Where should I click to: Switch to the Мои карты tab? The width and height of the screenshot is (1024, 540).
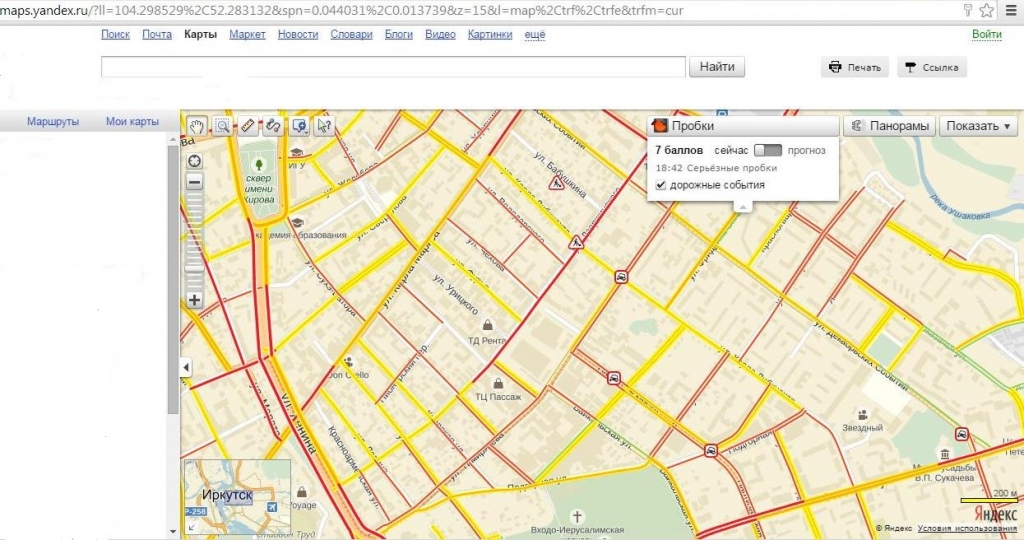[132, 122]
